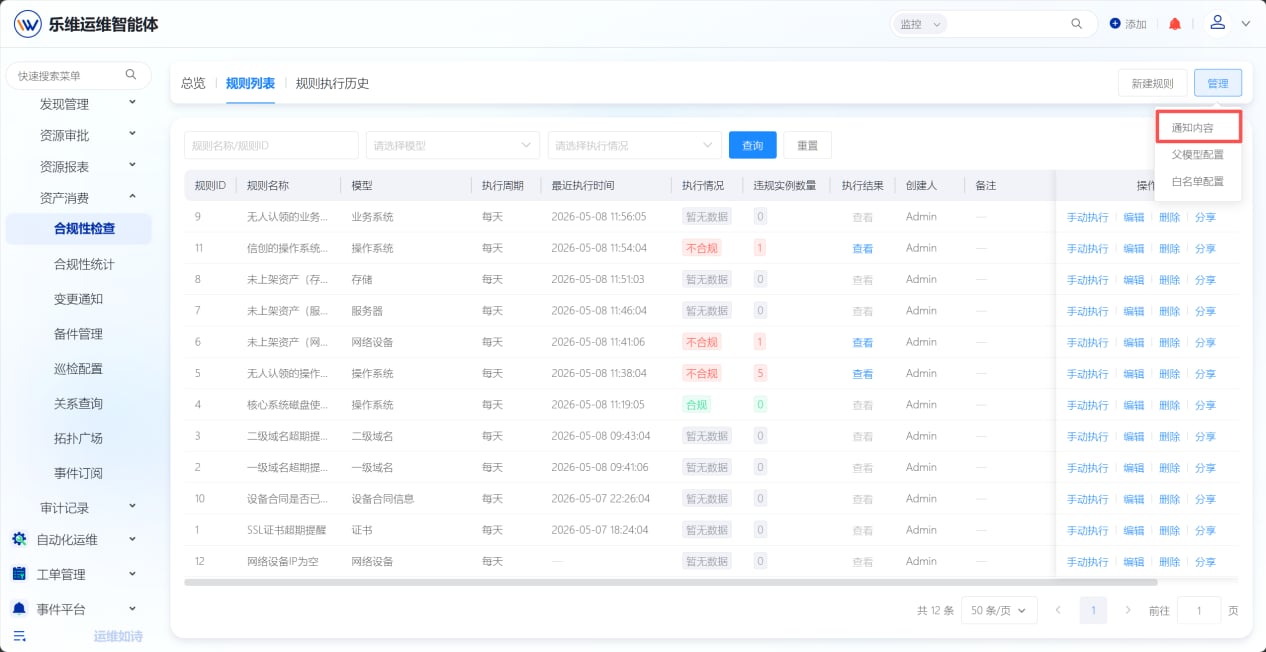The height and width of the screenshot is (652, 1266).
Task: Open the red notification bell
Action: pyautogui.click(x=1175, y=24)
